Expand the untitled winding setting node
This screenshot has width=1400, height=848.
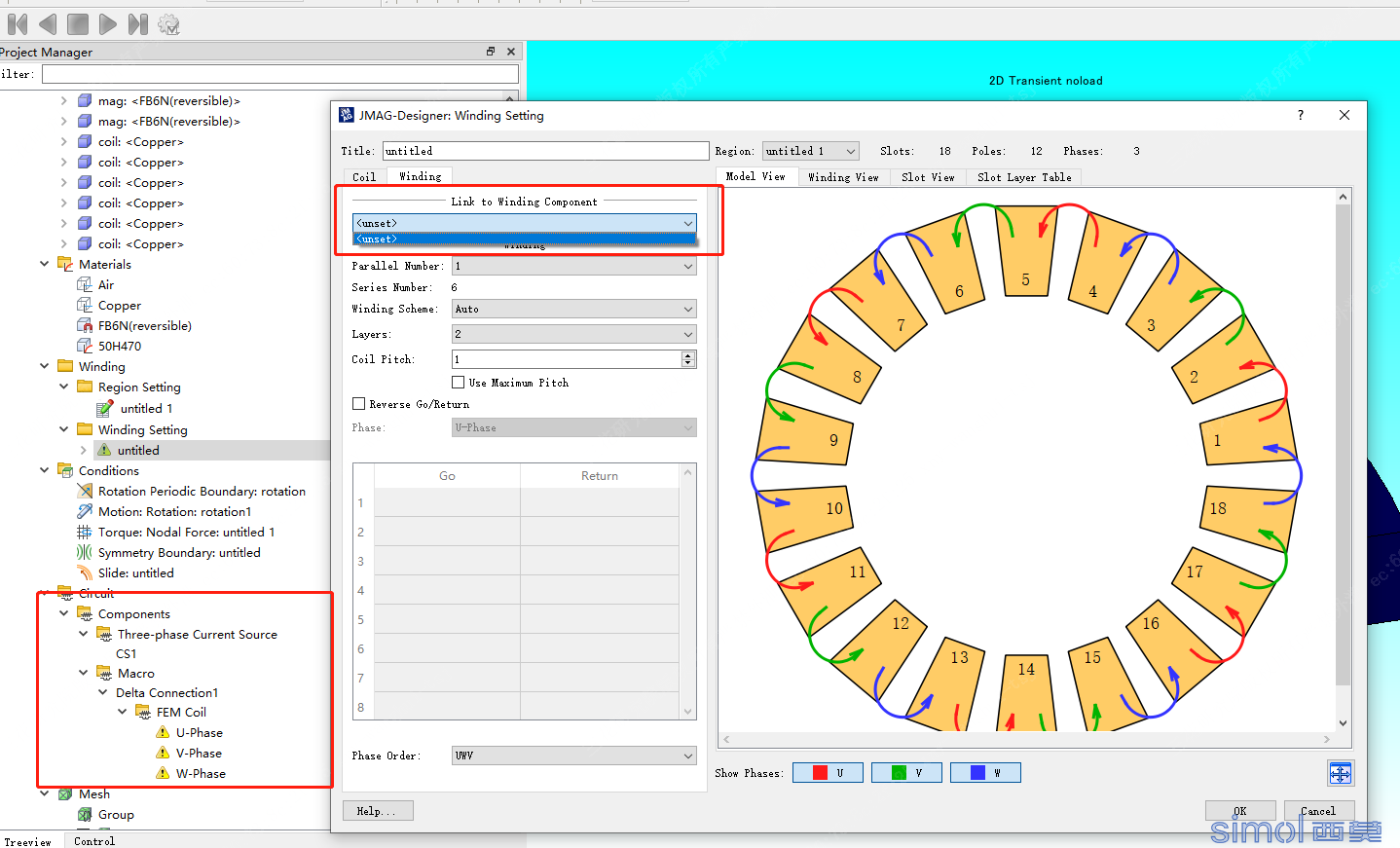[x=83, y=450]
